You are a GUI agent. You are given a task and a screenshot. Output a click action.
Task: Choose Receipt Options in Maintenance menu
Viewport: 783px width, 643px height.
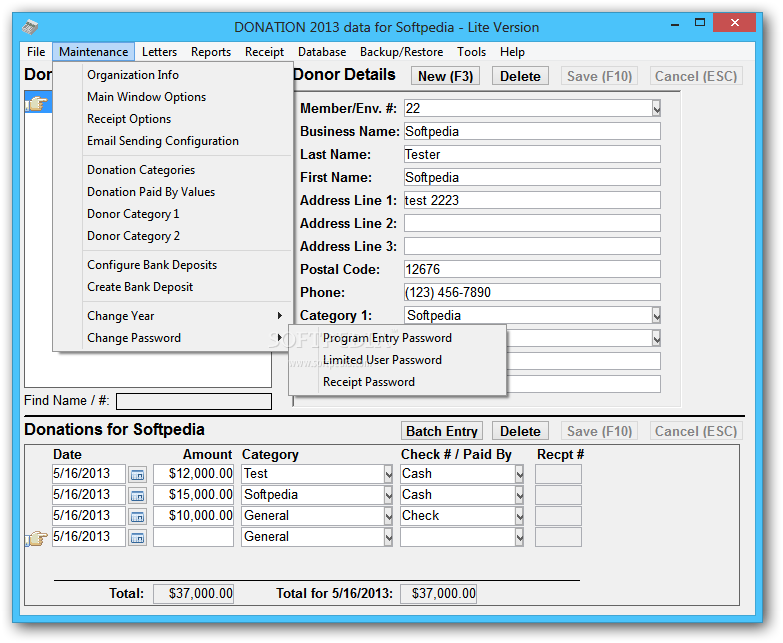172,119
